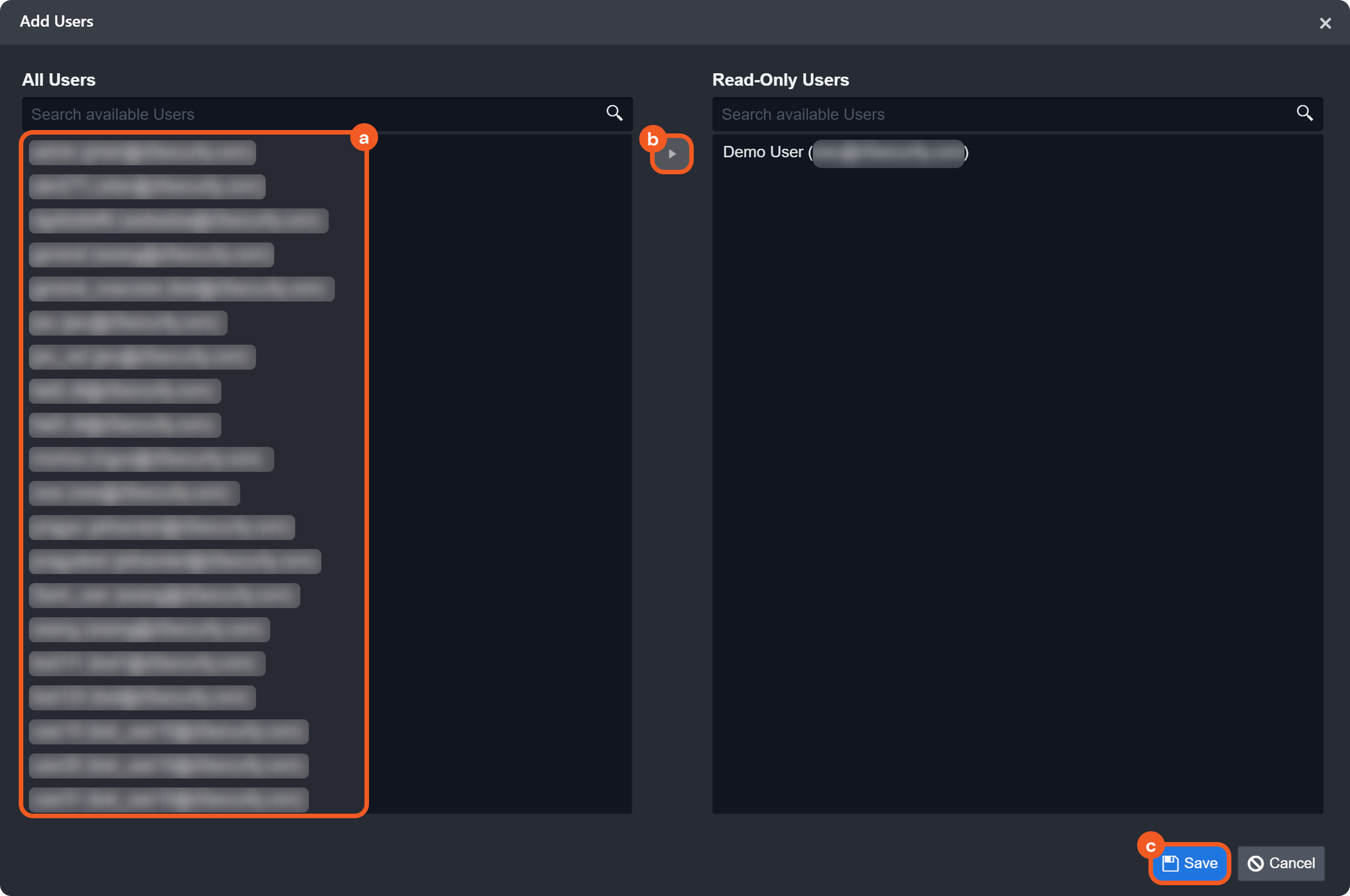The width and height of the screenshot is (1350, 896).
Task: Select the seventh user in the All Users list
Action: click(x=142, y=357)
